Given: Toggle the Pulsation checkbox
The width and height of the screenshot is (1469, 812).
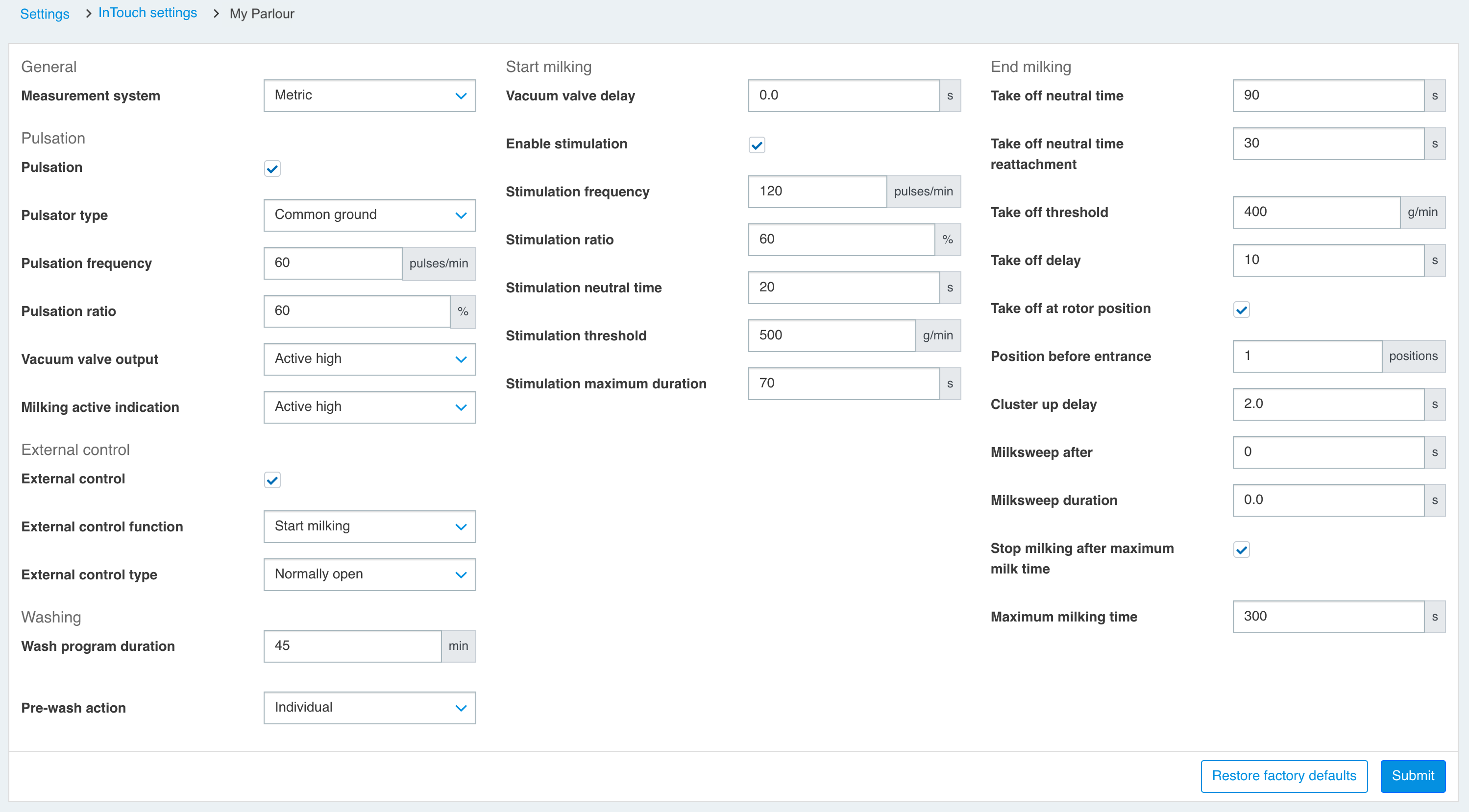Looking at the screenshot, I should pos(272,168).
